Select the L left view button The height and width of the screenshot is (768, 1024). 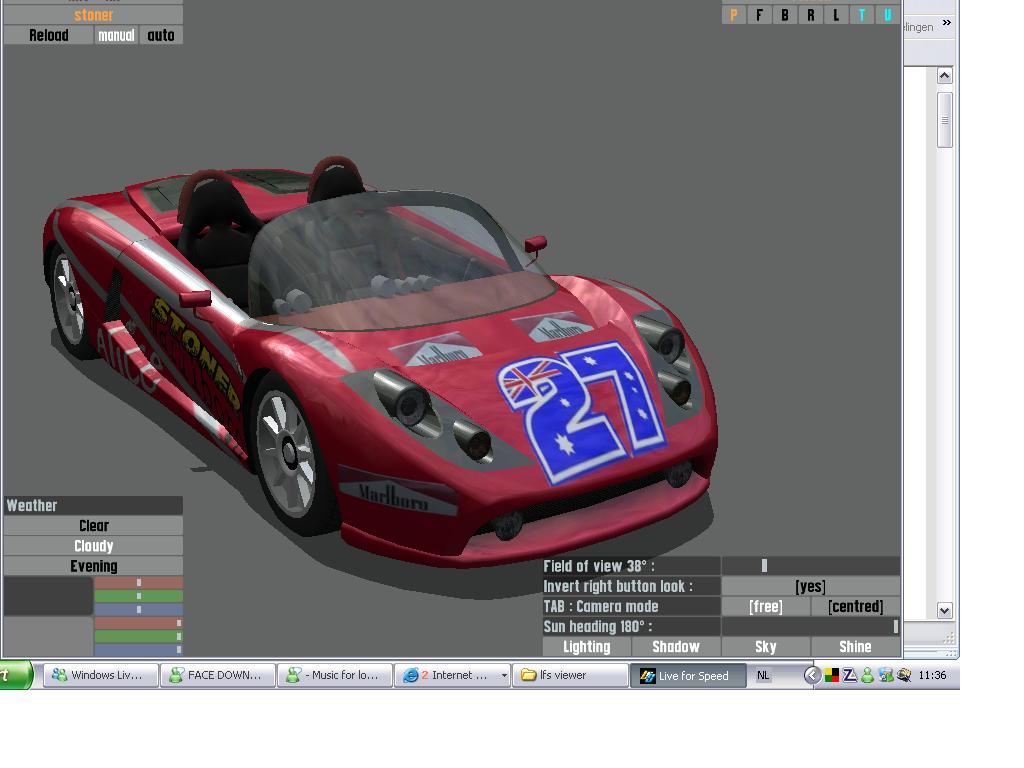836,14
